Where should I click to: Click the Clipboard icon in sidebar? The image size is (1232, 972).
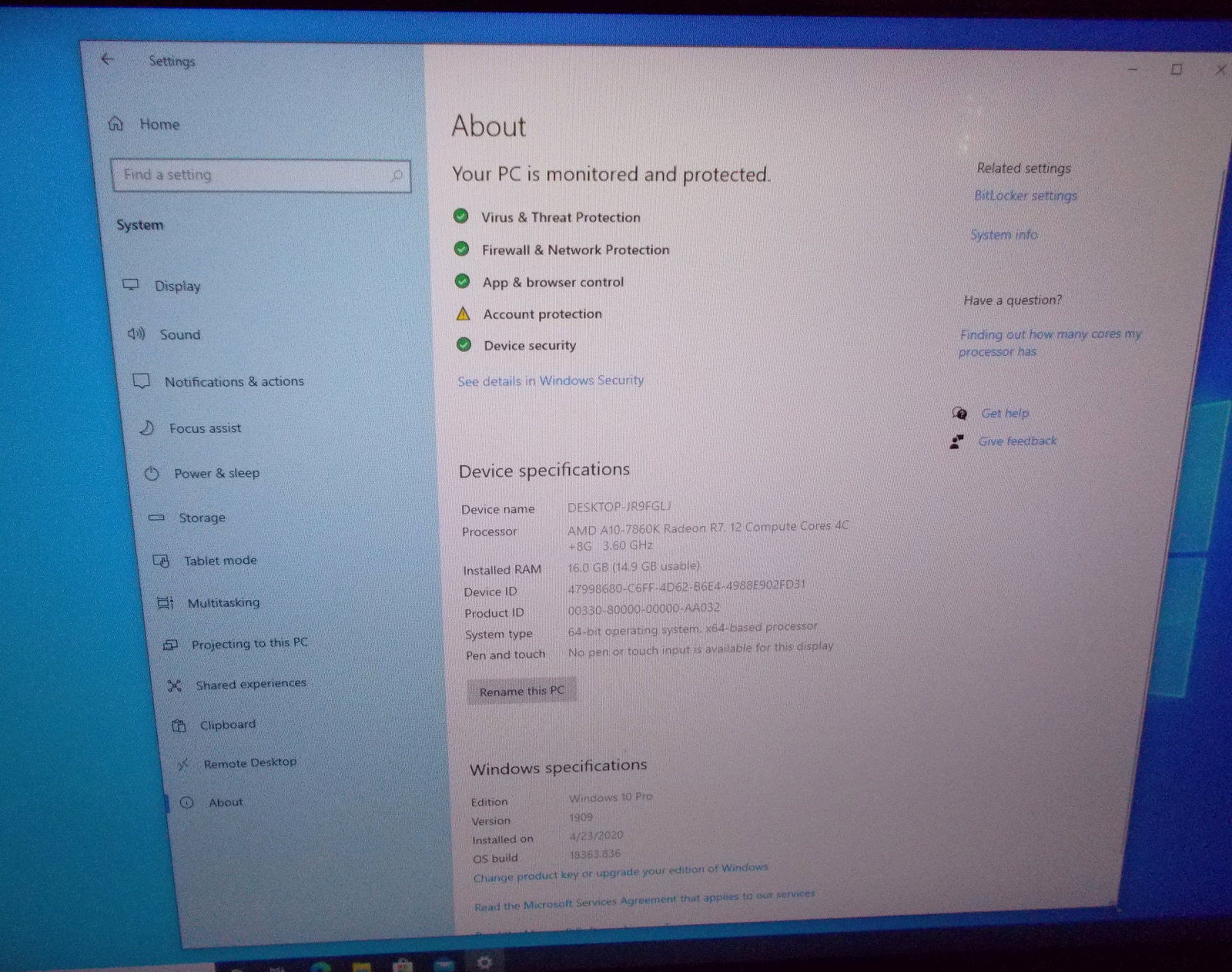[179, 726]
